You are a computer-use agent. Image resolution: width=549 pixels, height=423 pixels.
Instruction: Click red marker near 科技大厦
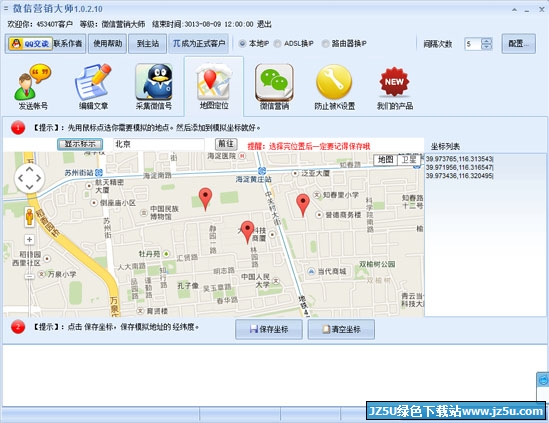click(248, 232)
